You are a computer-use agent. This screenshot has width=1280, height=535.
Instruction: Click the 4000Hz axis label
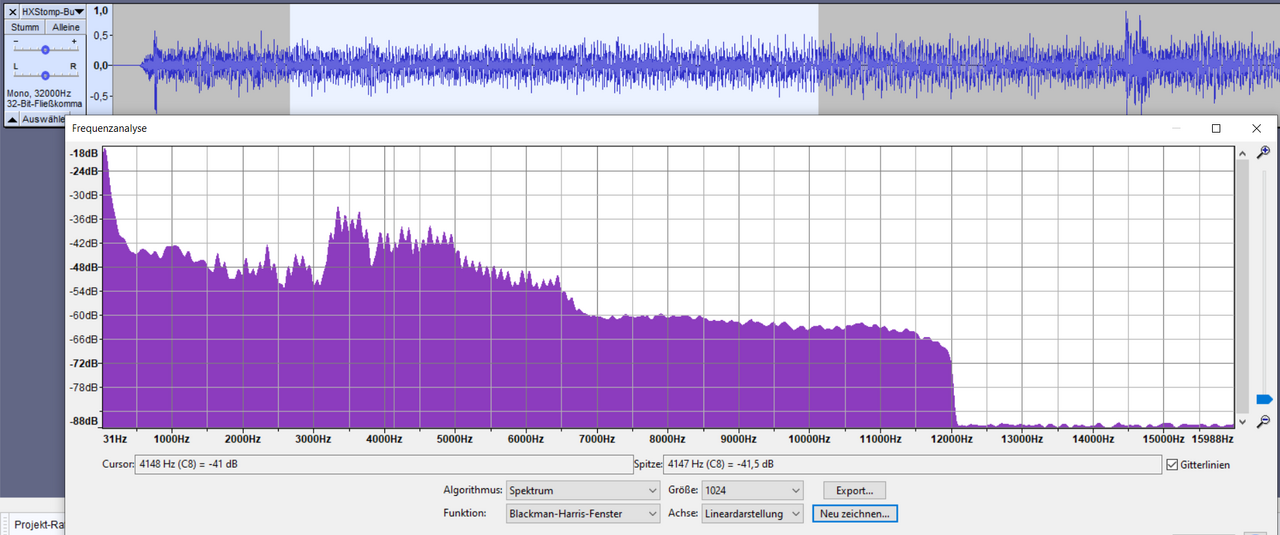[x=384, y=439]
